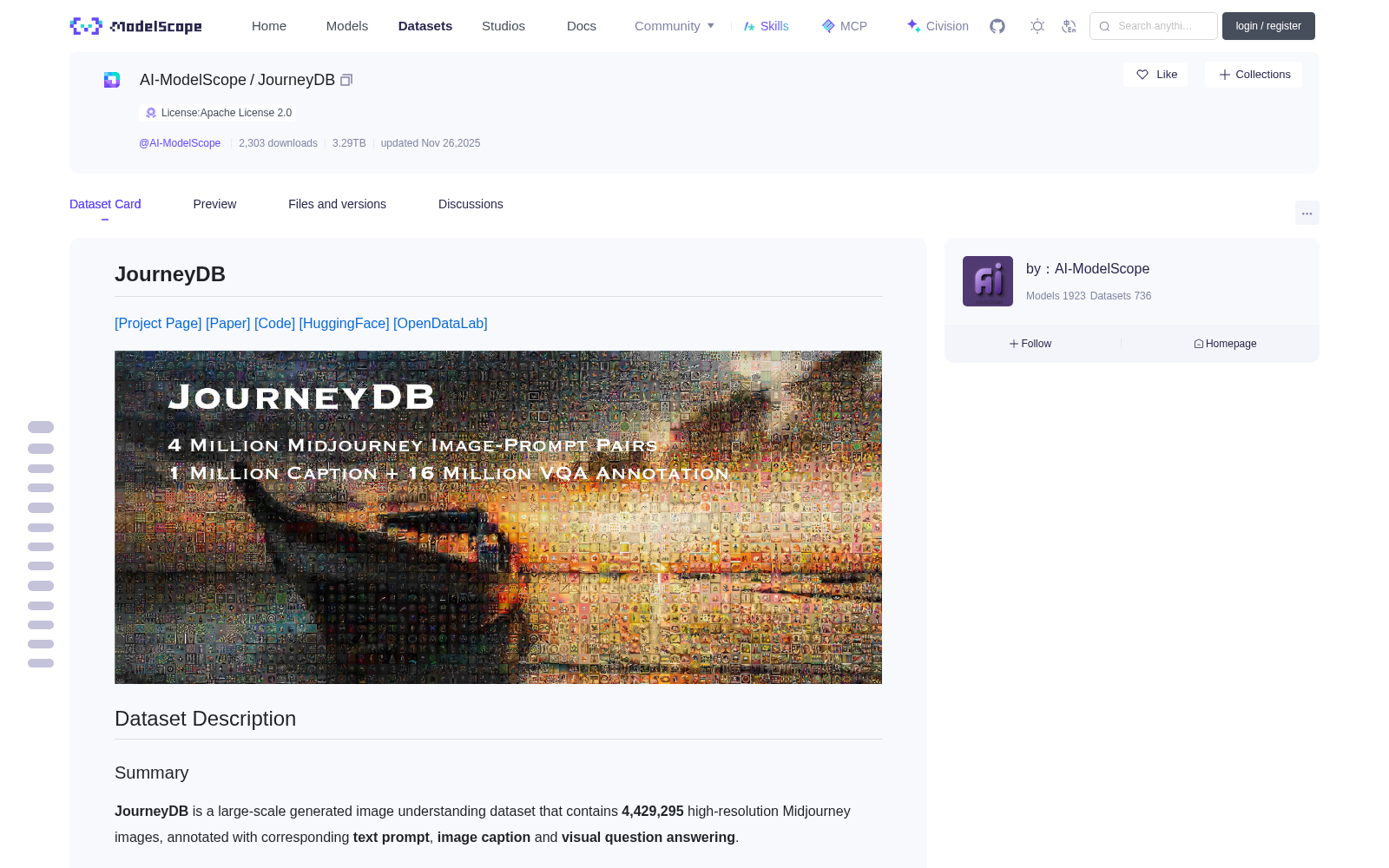The image size is (1389, 868).
Task: Click the "updated Nov 26,2025" text
Action: (431, 143)
